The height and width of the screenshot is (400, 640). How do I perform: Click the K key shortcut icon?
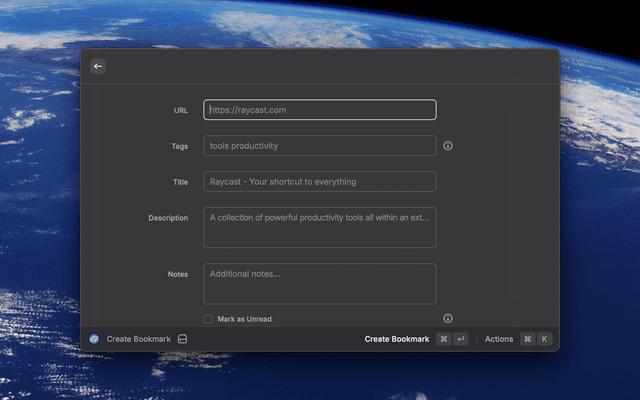coord(545,339)
